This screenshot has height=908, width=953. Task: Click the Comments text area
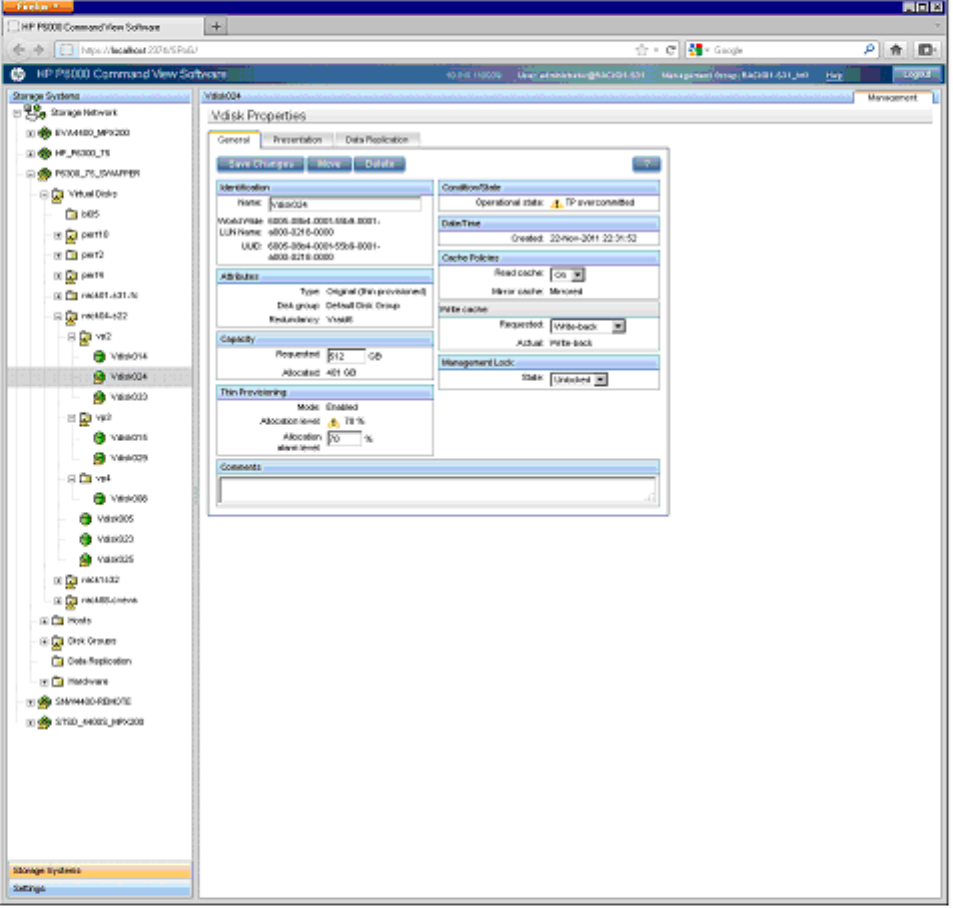438,490
